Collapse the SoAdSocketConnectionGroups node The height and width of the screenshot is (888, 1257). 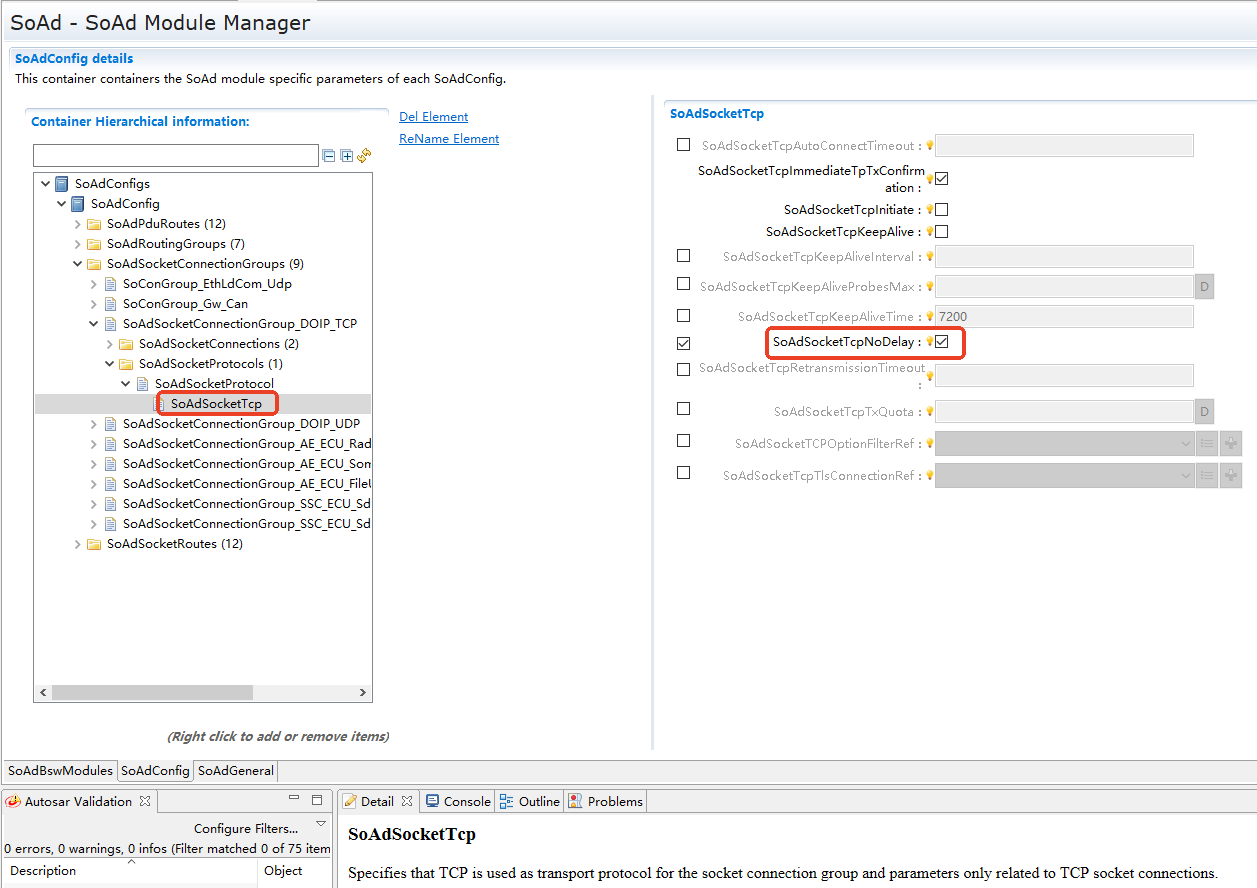click(x=78, y=264)
